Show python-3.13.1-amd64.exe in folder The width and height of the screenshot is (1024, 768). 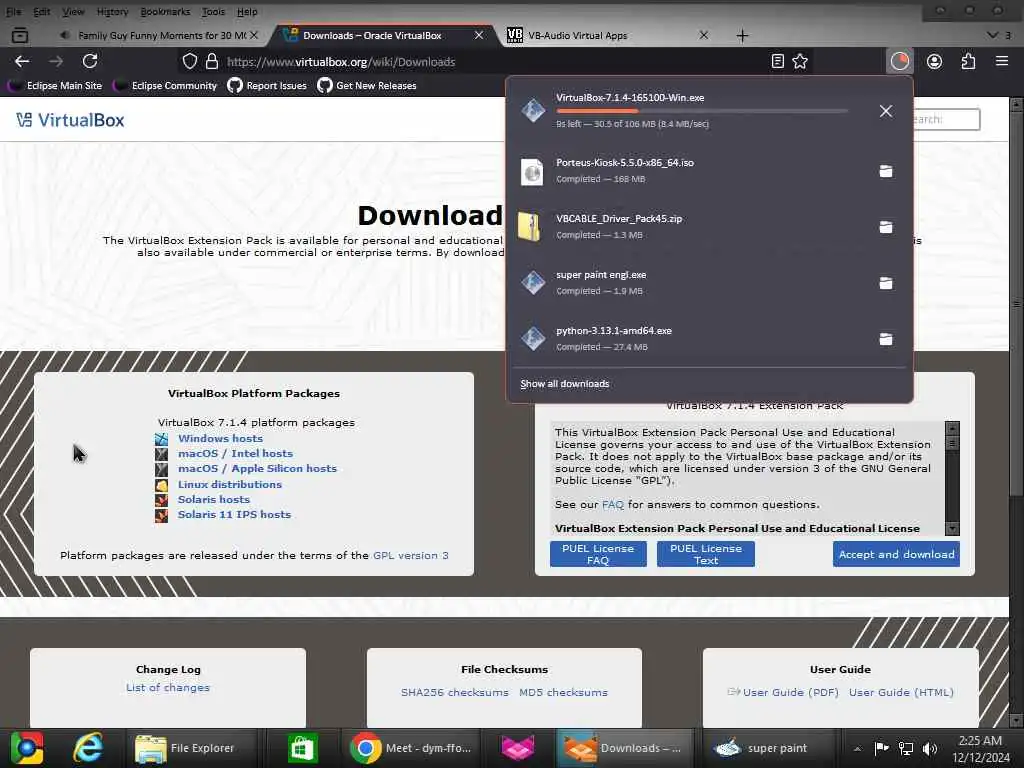tap(886, 340)
